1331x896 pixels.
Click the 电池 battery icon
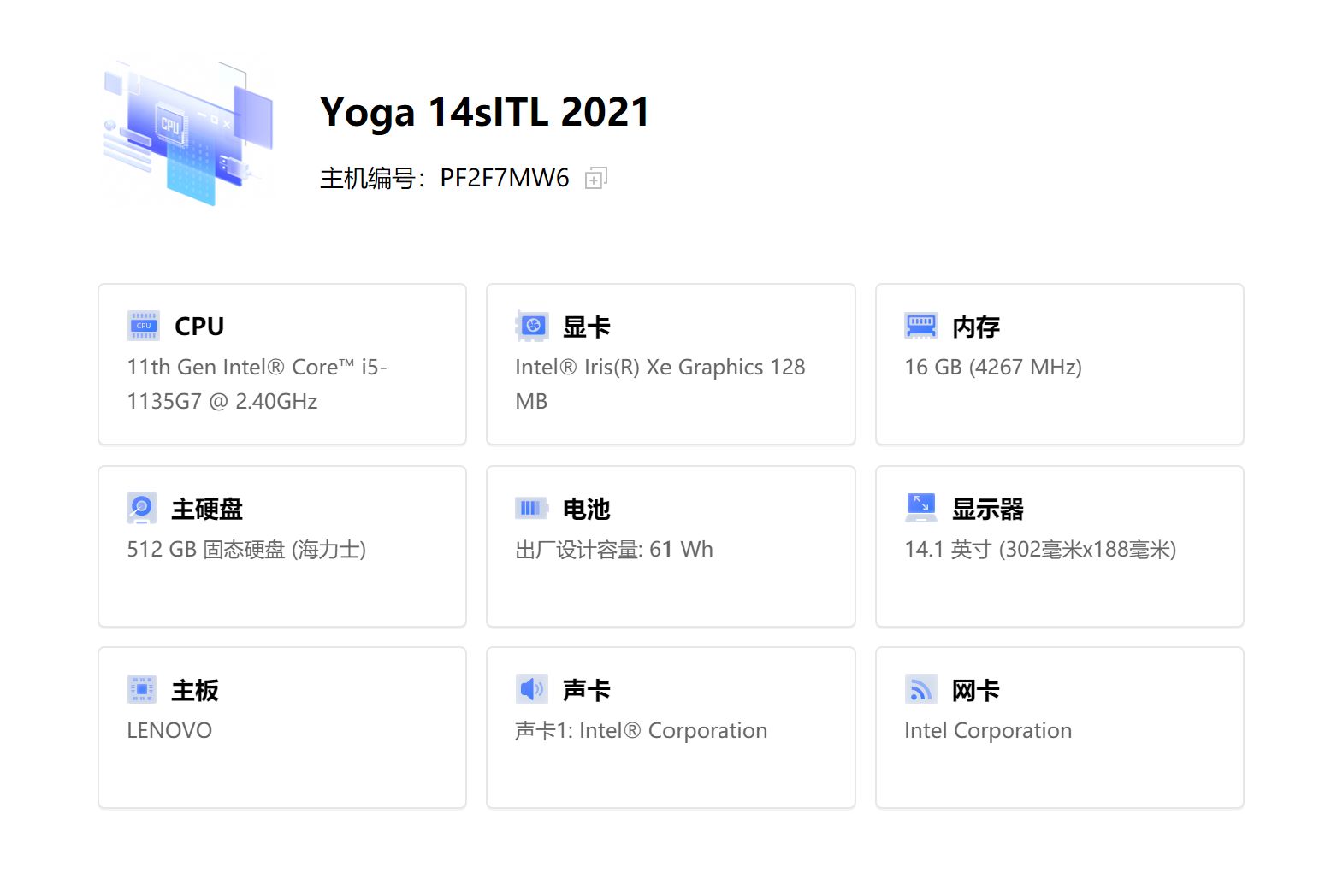click(531, 507)
